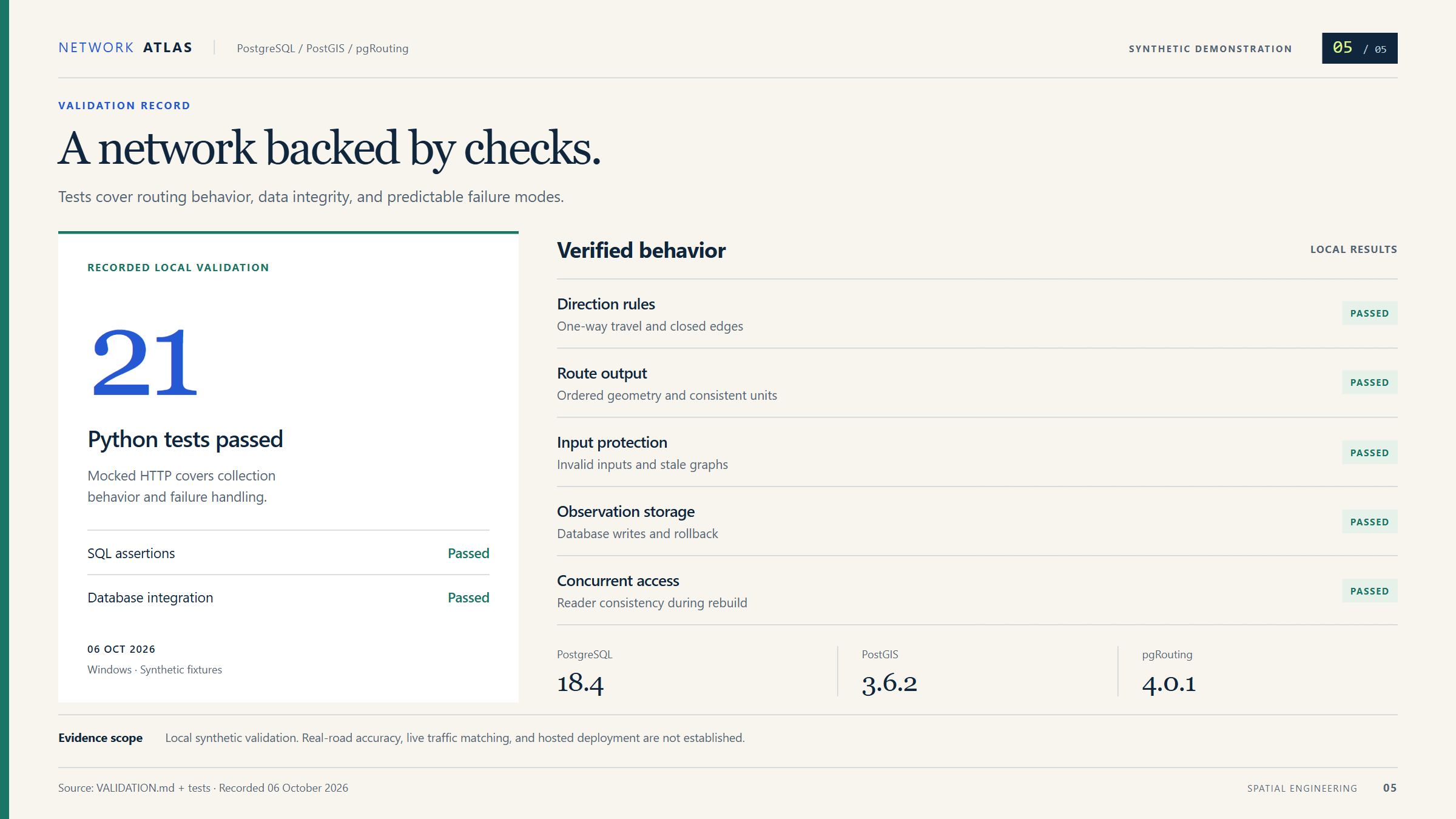Click the NETWORK ATLAS logo text
Screen dimensions: 1456x819
pos(125,48)
